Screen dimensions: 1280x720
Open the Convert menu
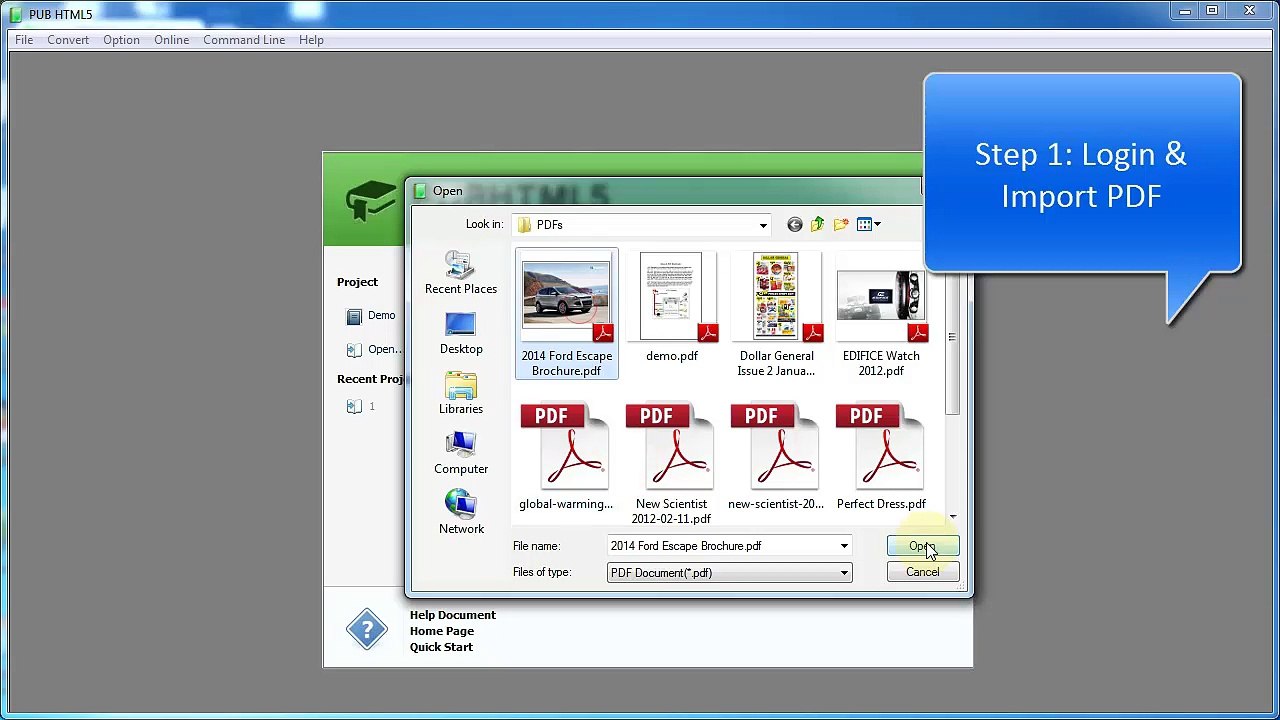[68, 40]
